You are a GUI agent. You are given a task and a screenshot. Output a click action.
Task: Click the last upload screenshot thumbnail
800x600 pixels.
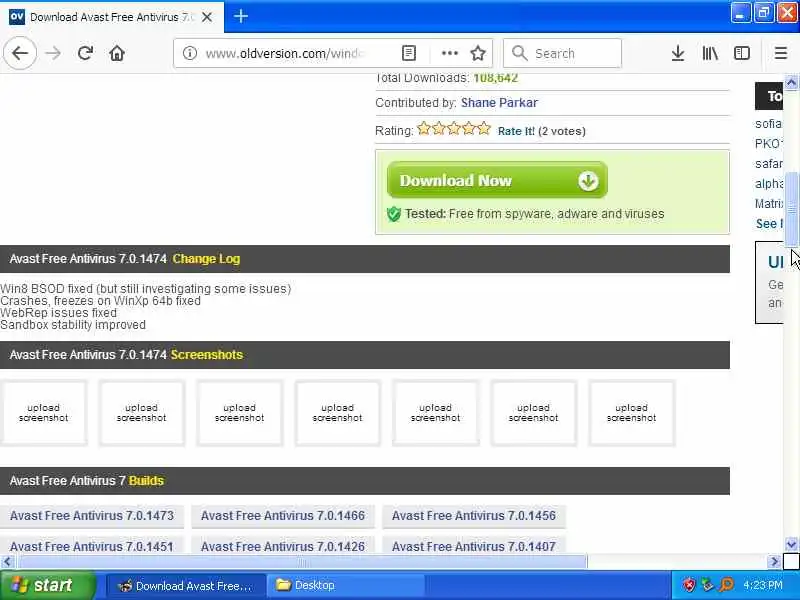click(x=631, y=413)
